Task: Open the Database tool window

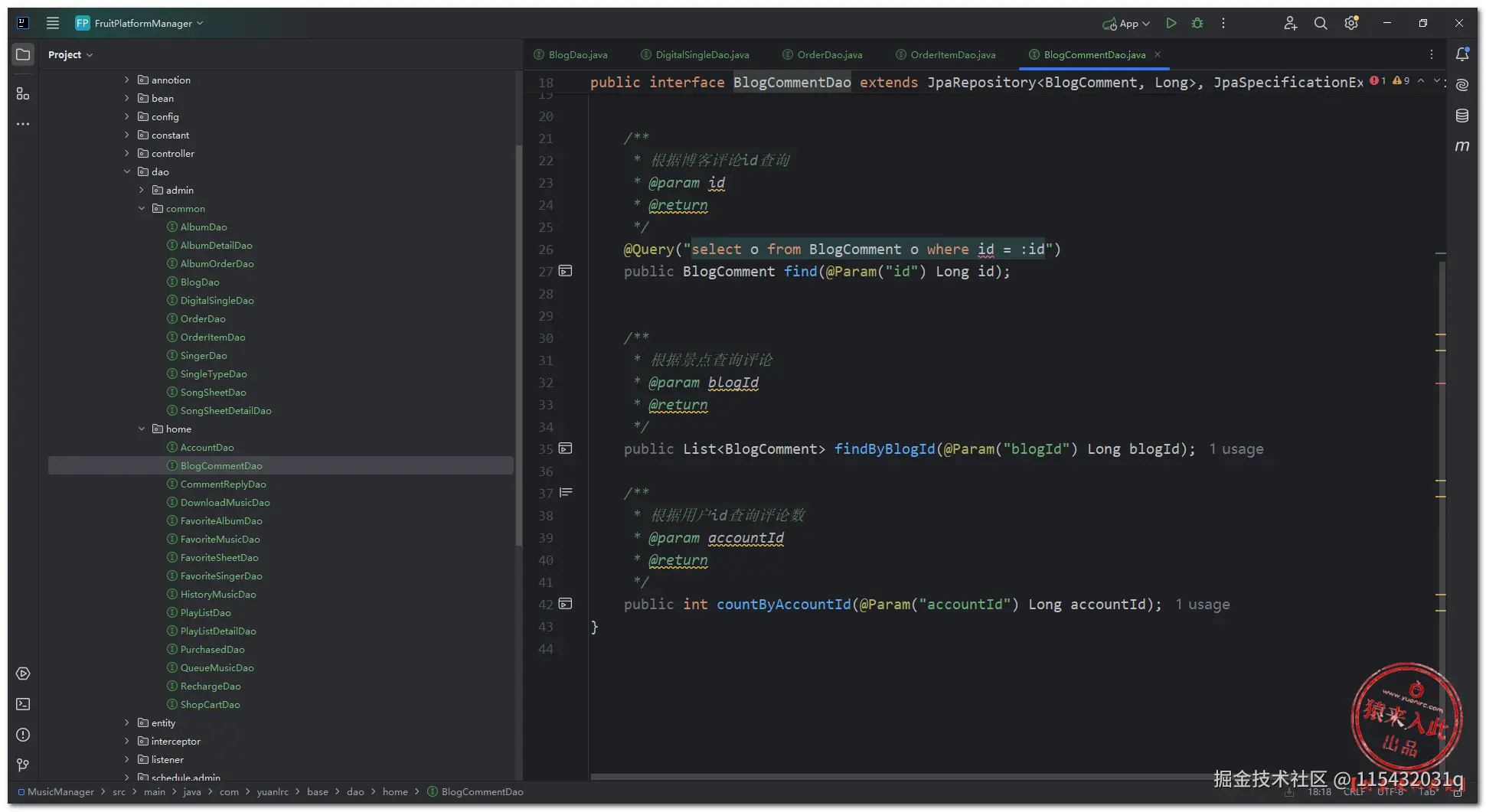Action: coord(1462,116)
